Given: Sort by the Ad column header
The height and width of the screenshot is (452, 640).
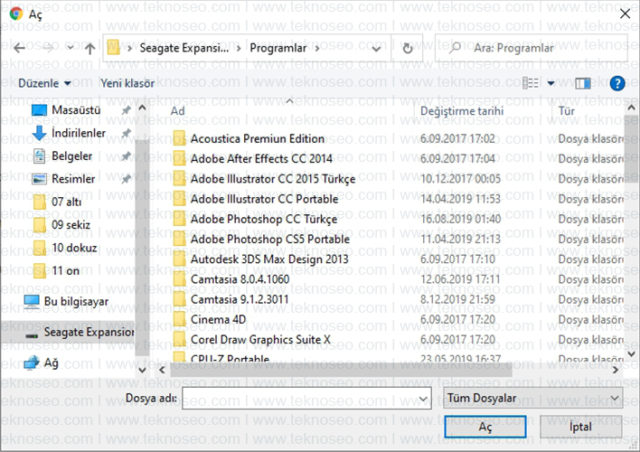Looking at the screenshot, I should pyautogui.click(x=178, y=111).
